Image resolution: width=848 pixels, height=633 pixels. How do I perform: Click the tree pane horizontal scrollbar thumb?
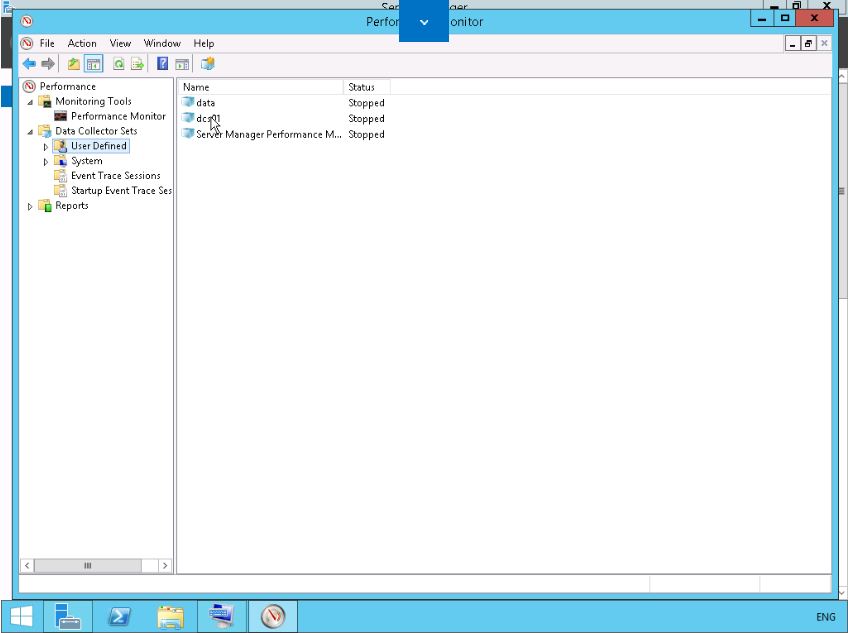(x=88, y=565)
